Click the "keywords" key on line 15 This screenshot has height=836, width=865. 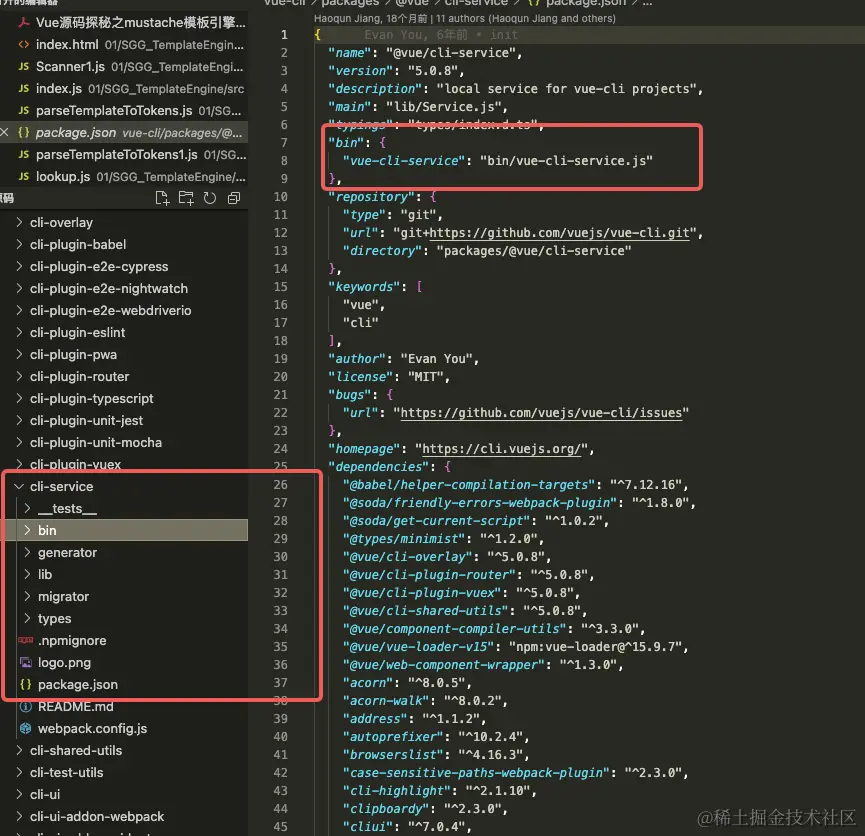point(364,287)
